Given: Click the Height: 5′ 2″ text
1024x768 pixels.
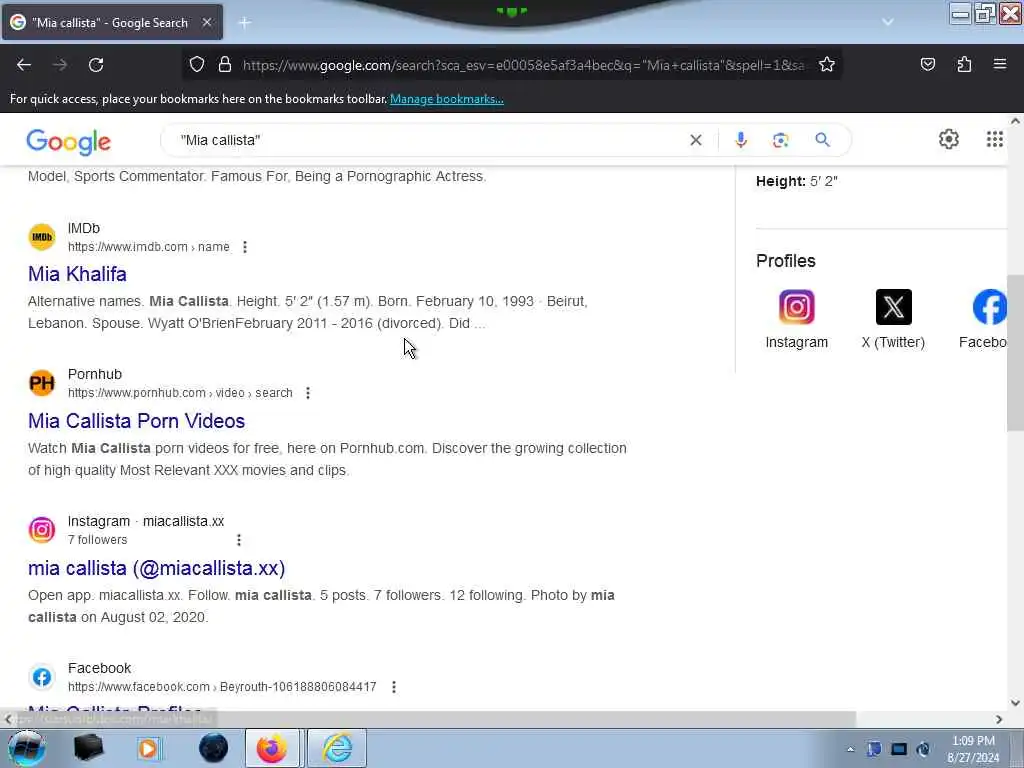Looking at the screenshot, I should click(x=797, y=182).
